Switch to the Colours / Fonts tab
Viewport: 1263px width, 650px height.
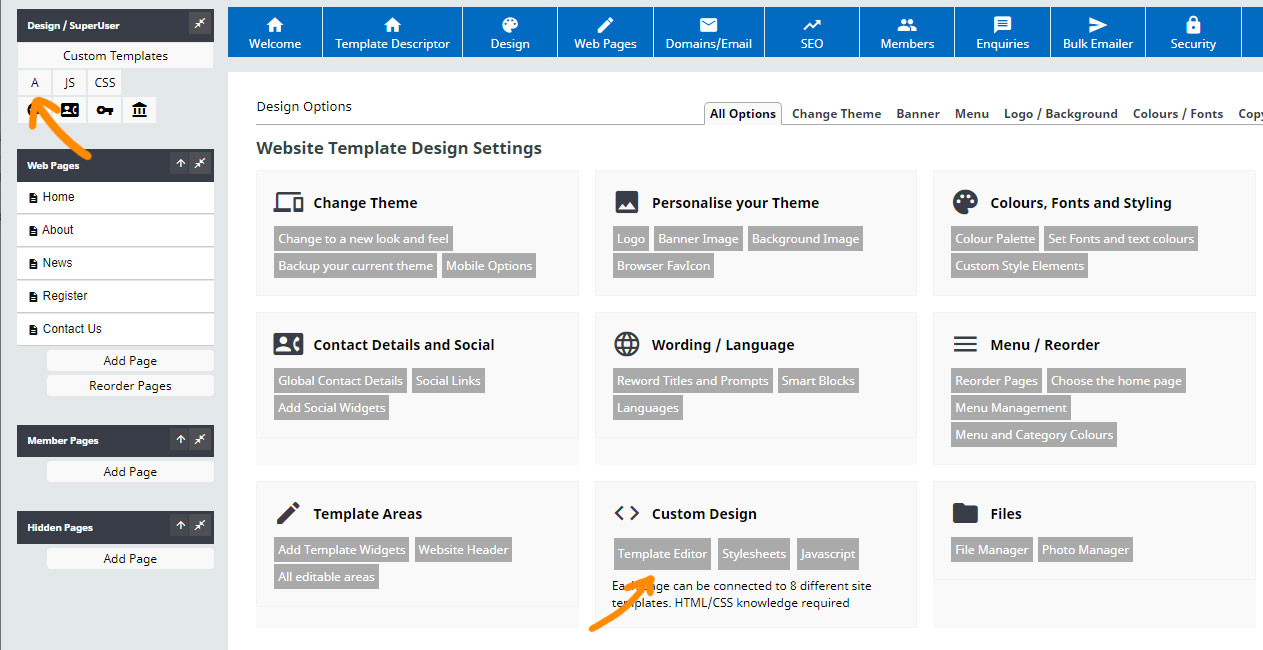pos(1177,114)
